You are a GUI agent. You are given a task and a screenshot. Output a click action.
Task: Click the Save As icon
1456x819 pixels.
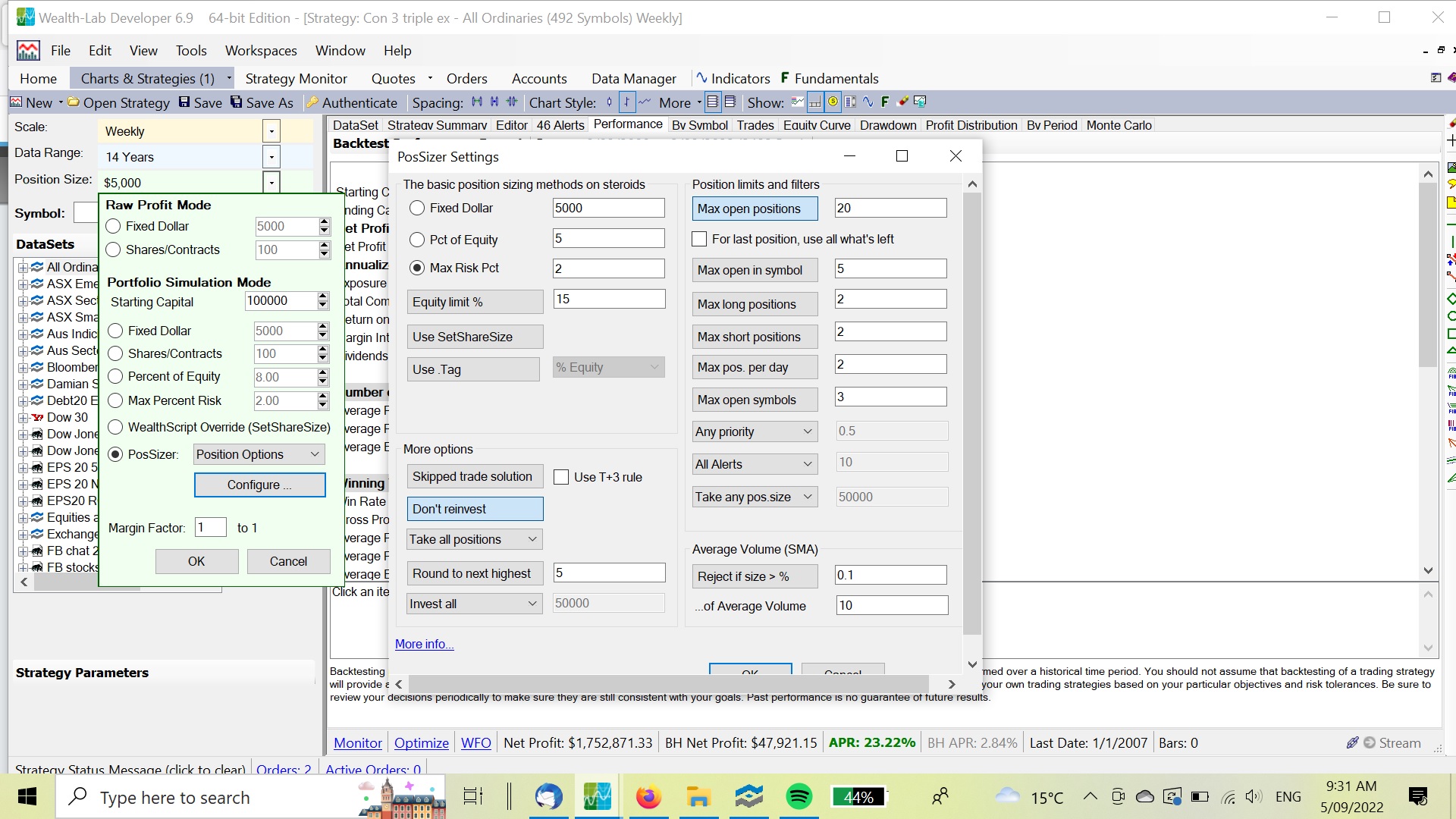pyautogui.click(x=237, y=102)
